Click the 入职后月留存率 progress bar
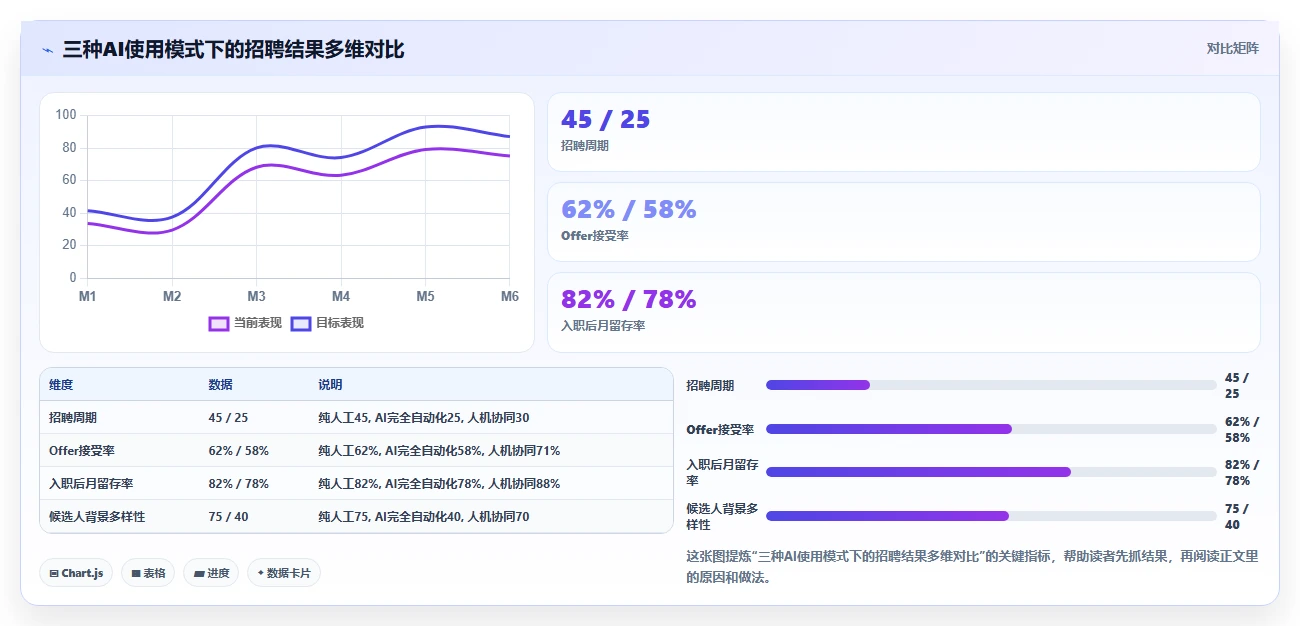Screen dimensions: 1300x626 click(991, 472)
